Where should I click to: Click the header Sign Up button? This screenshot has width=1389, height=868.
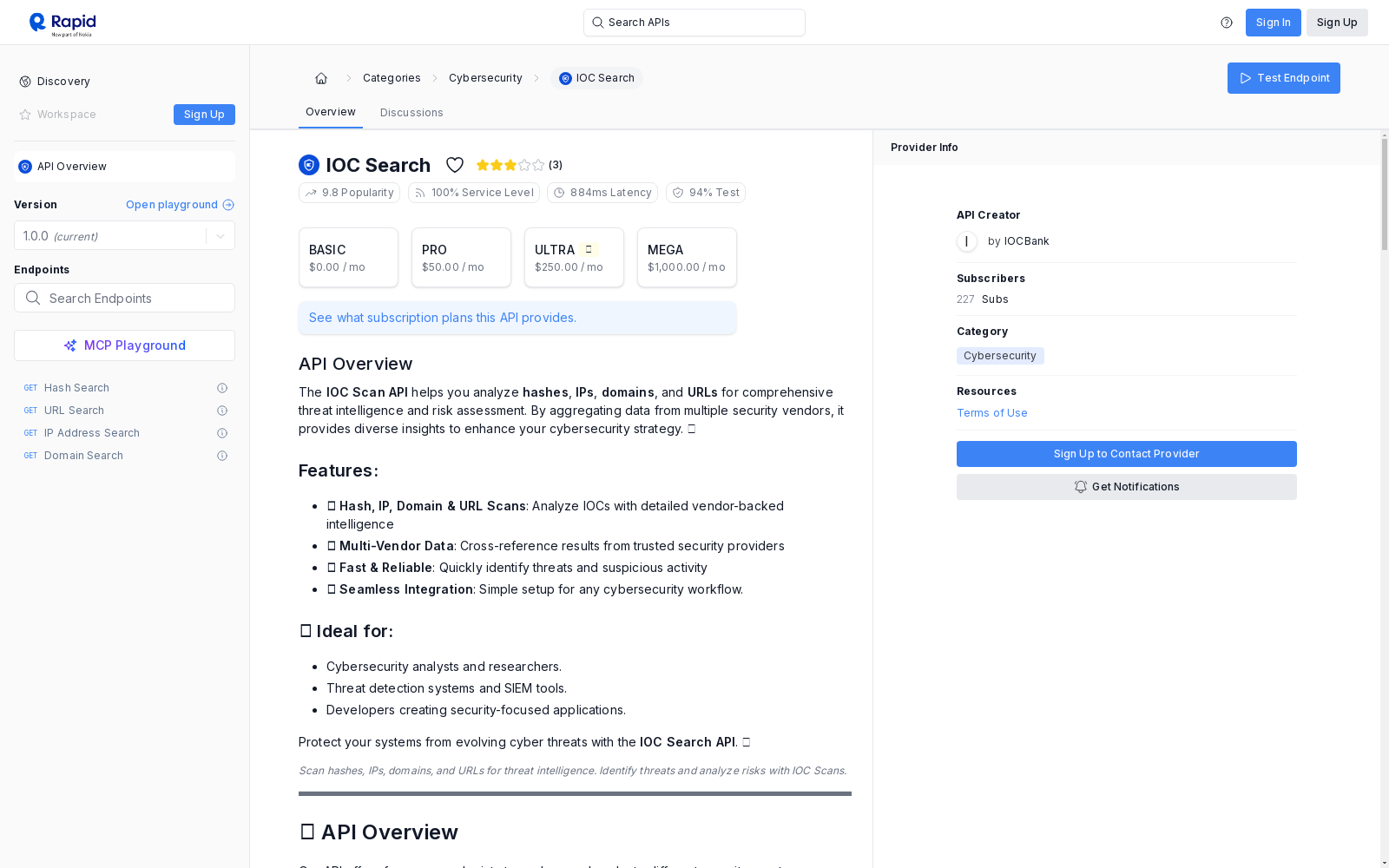coord(1337,23)
